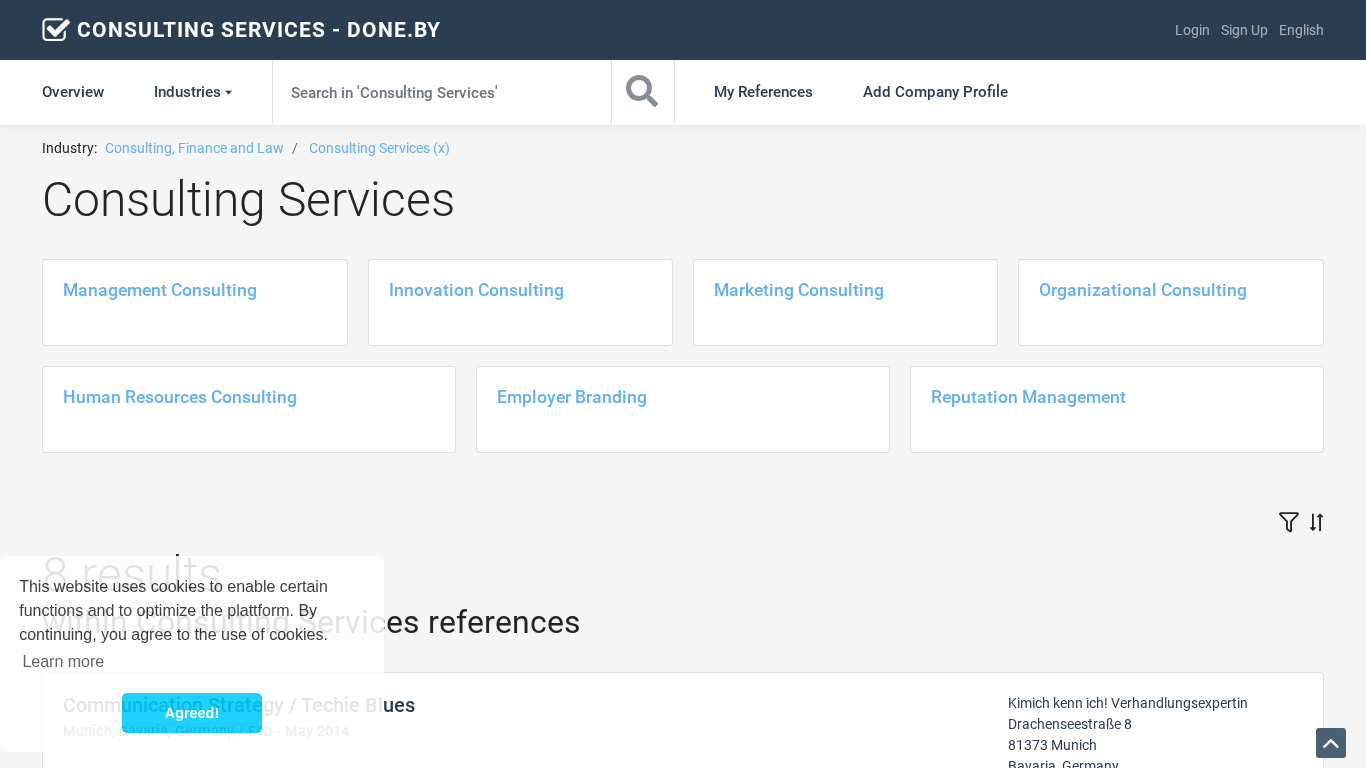The width and height of the screenshot is (1366, 768).
Task: Click the scroll-to-top arrow button
Action: [1330, 743]
